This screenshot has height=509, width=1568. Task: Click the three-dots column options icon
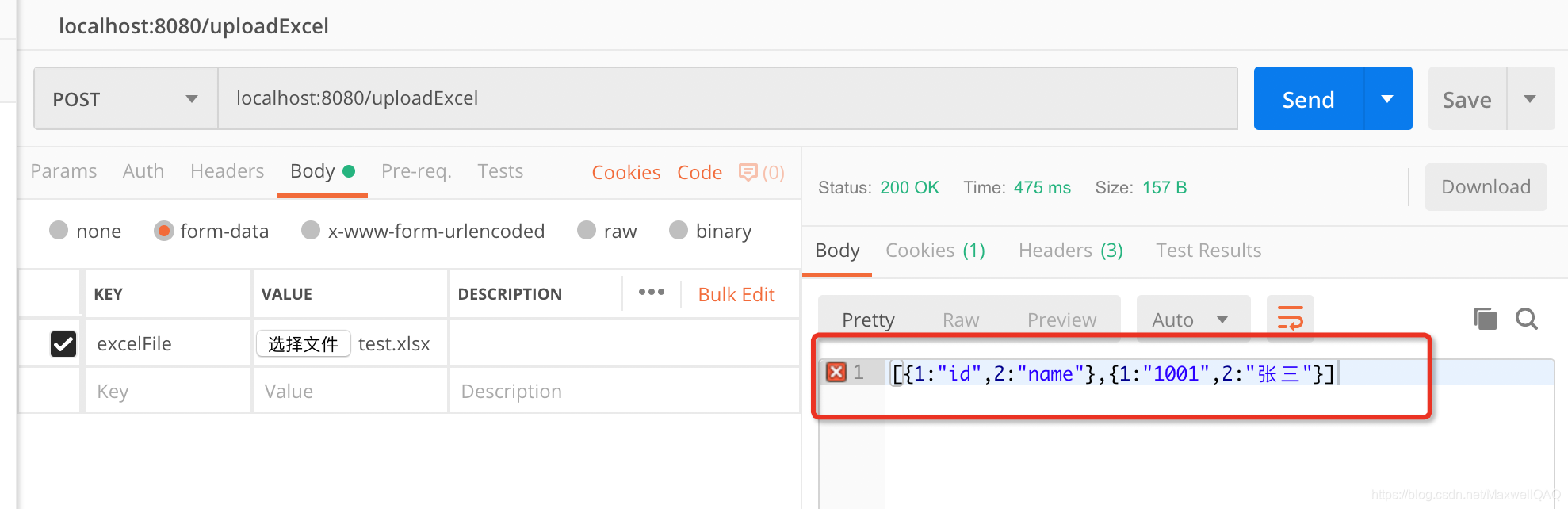pos(652,293)
